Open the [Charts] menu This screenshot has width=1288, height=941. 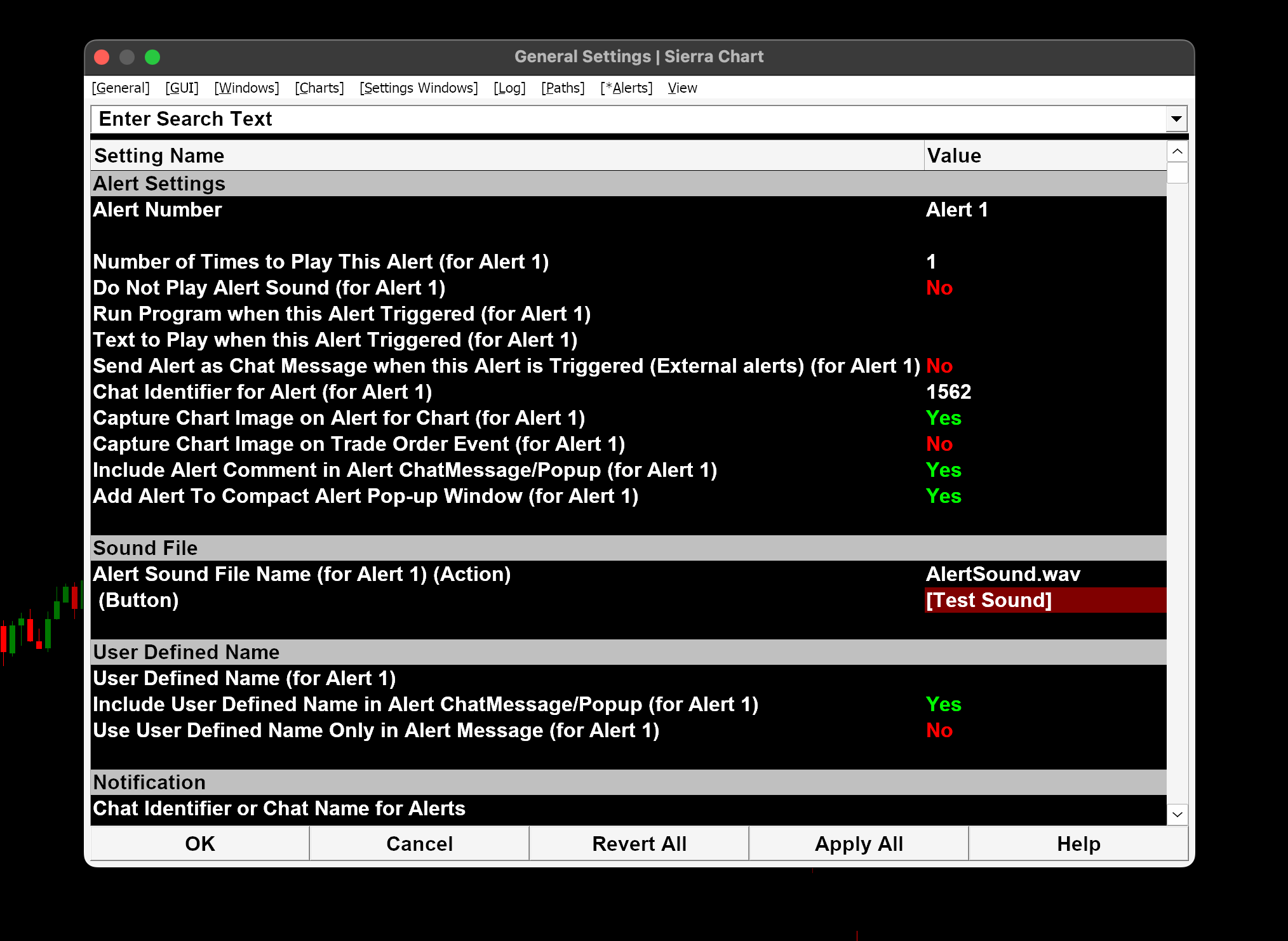coord(319,88)
